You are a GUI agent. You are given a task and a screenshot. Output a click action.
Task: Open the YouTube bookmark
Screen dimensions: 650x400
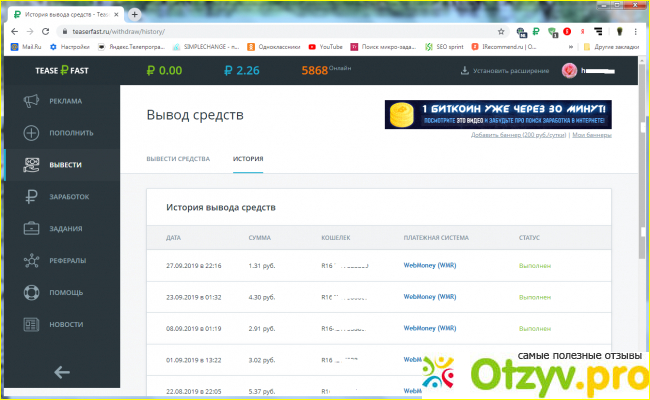click(x=326, y=46)
